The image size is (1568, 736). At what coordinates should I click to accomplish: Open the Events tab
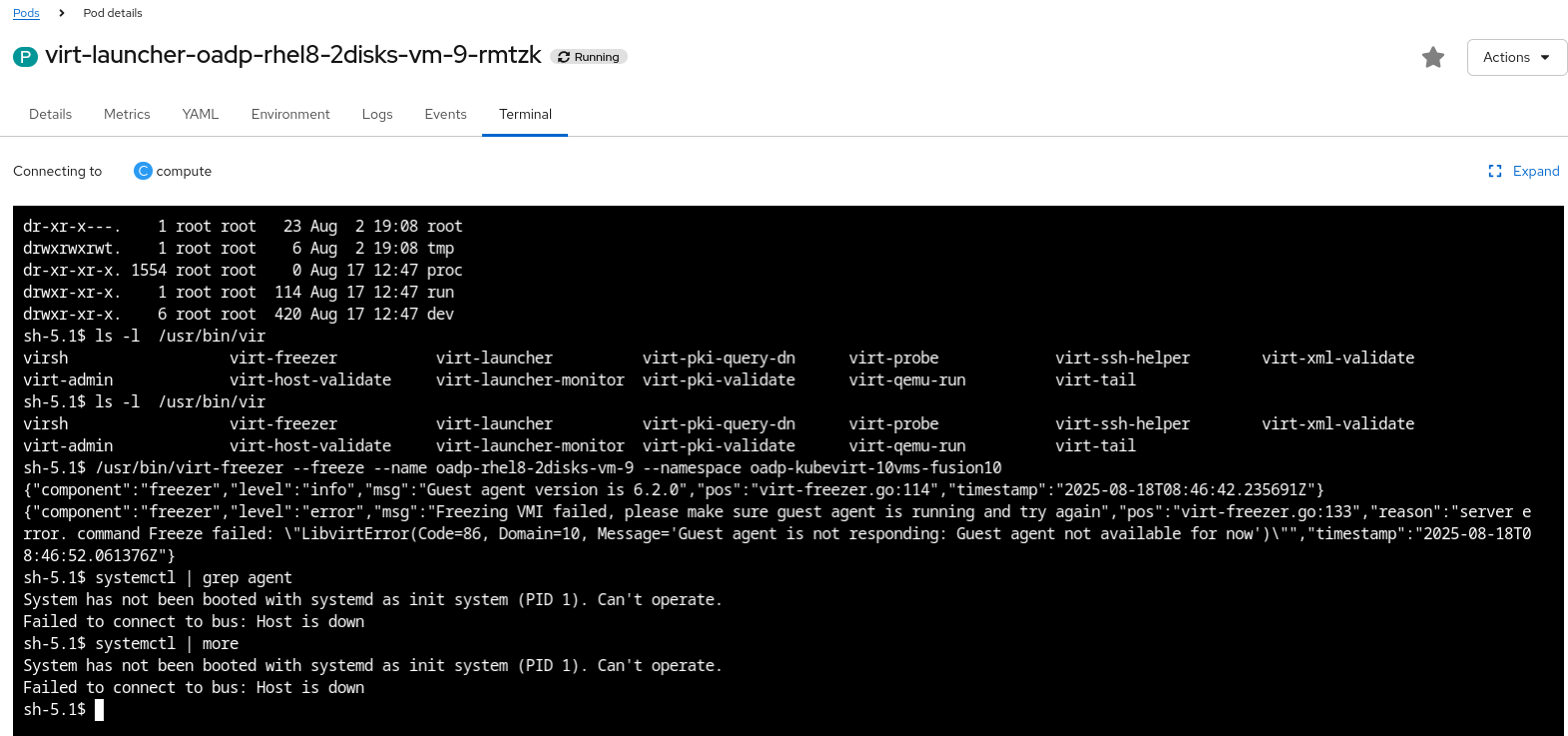click(x=445, y=114)
